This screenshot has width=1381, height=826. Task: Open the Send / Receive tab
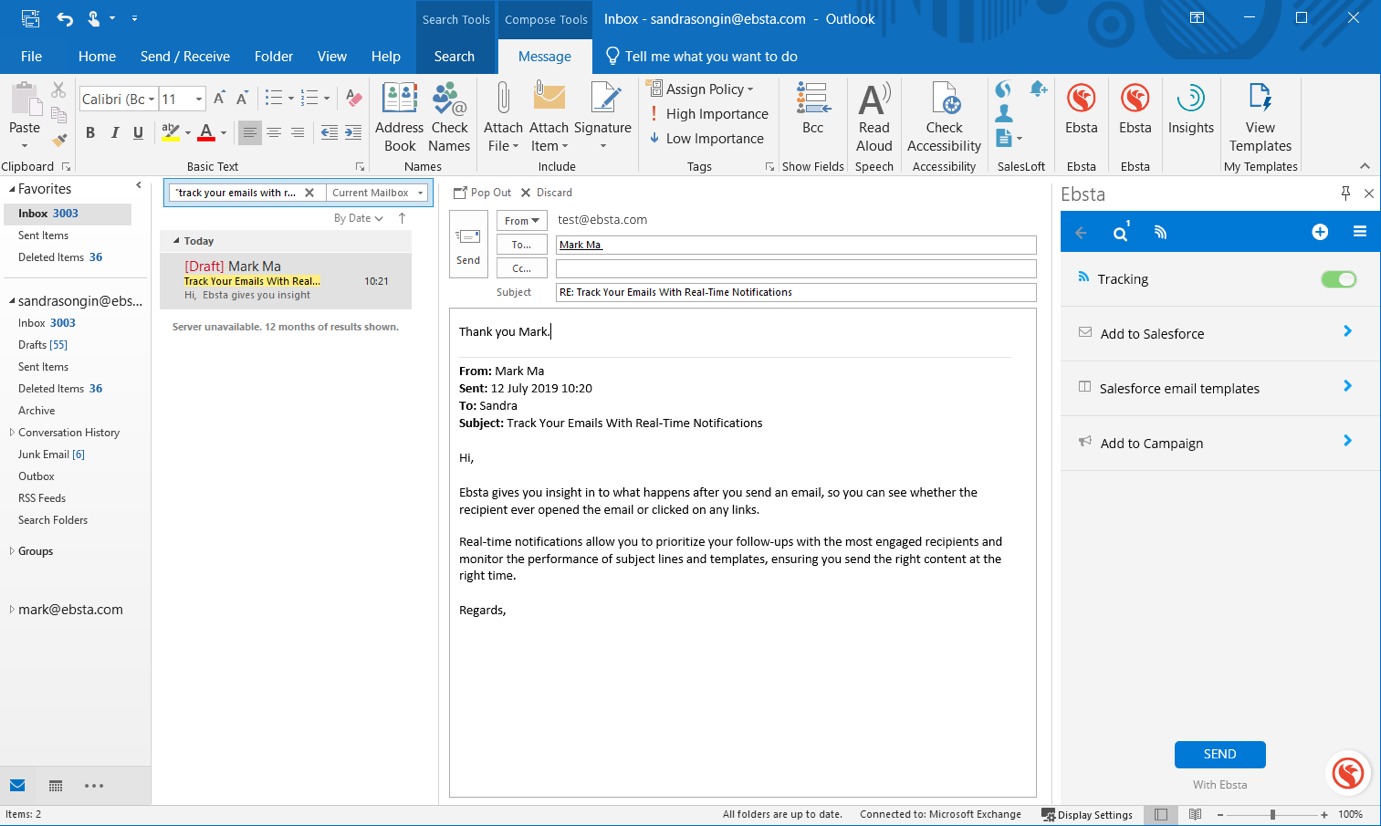[x=185, y=57]
